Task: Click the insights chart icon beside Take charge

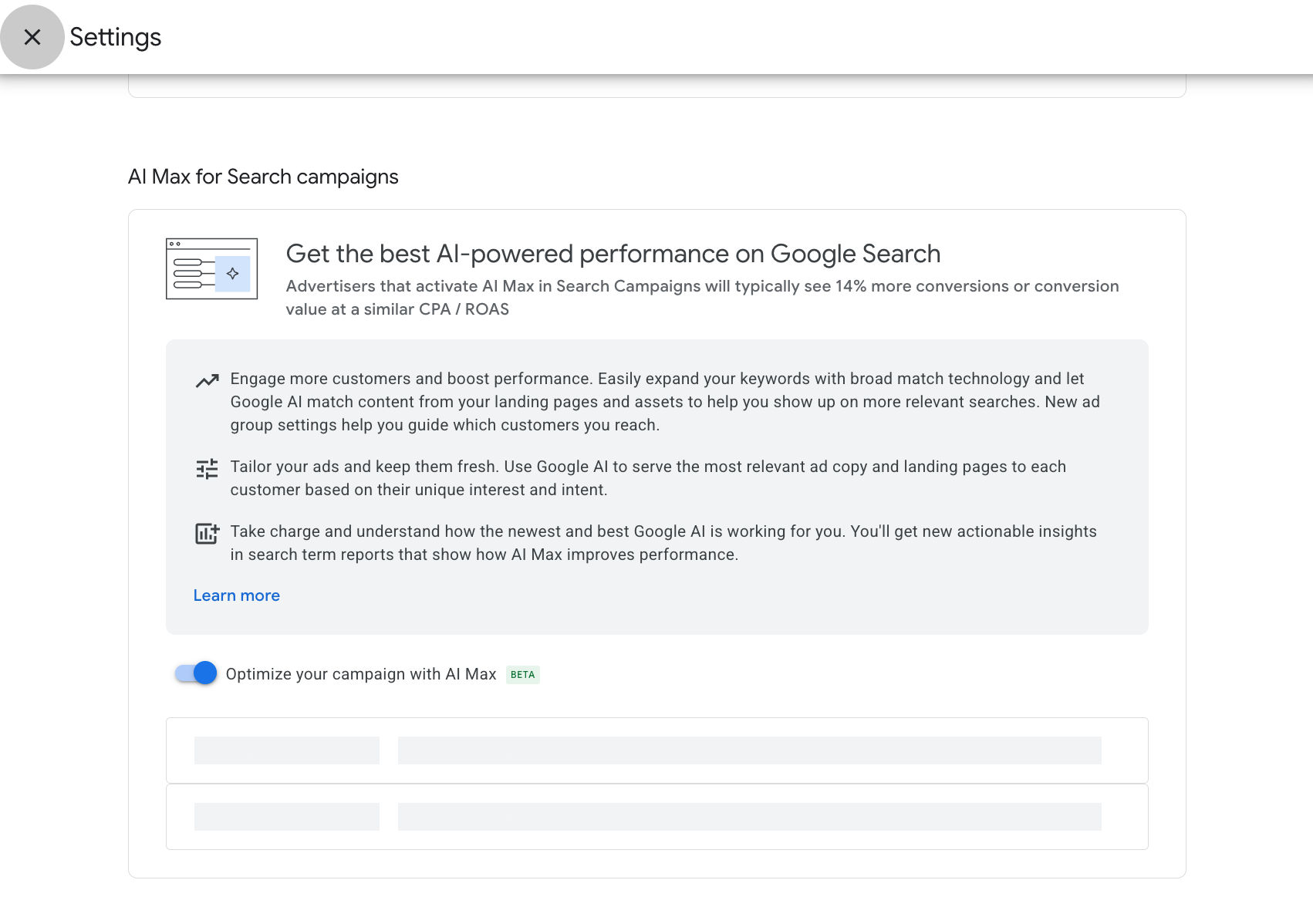Action: [x=207, y=533]
